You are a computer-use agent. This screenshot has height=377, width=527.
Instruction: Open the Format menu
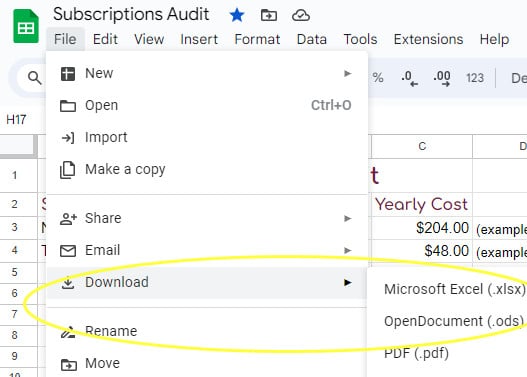[257, 39]
